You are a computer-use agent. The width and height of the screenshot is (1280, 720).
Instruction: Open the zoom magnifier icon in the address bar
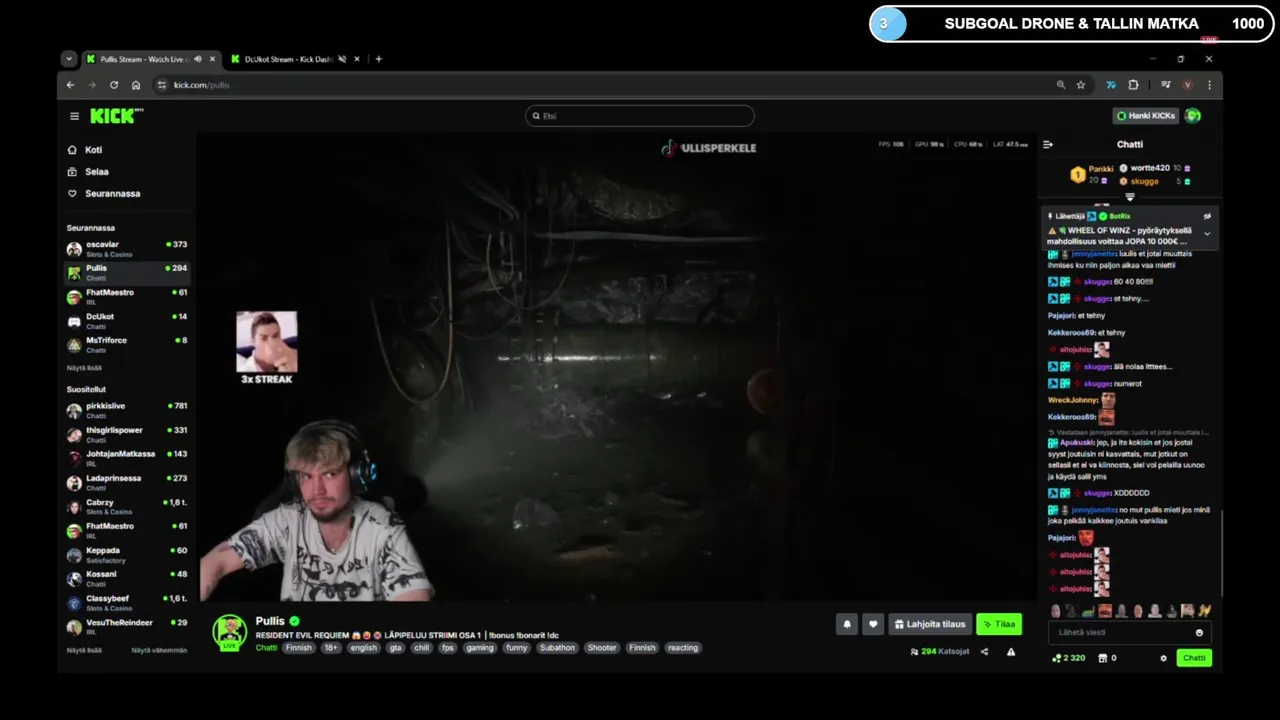pyautogui.click(x=1061, y=85)
